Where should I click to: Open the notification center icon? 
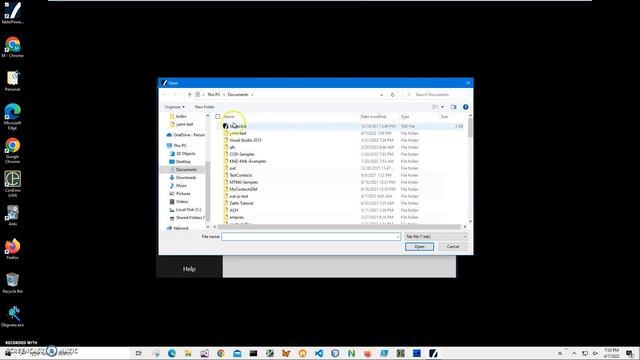coord(630,353)
